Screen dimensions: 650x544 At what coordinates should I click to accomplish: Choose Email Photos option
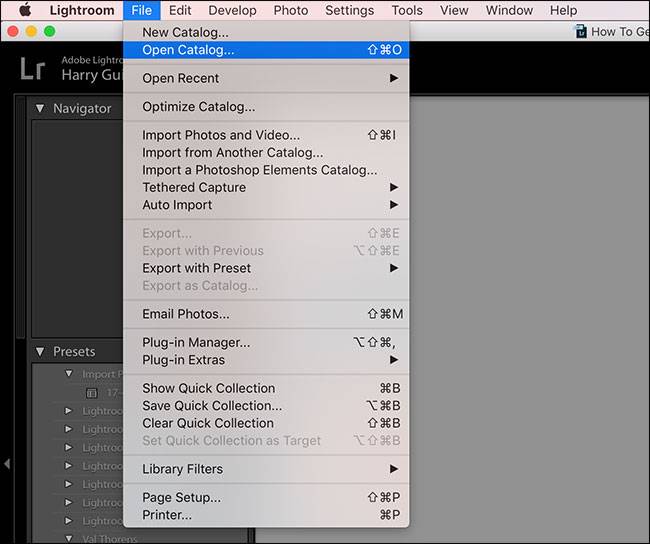(x=187, y=314)
